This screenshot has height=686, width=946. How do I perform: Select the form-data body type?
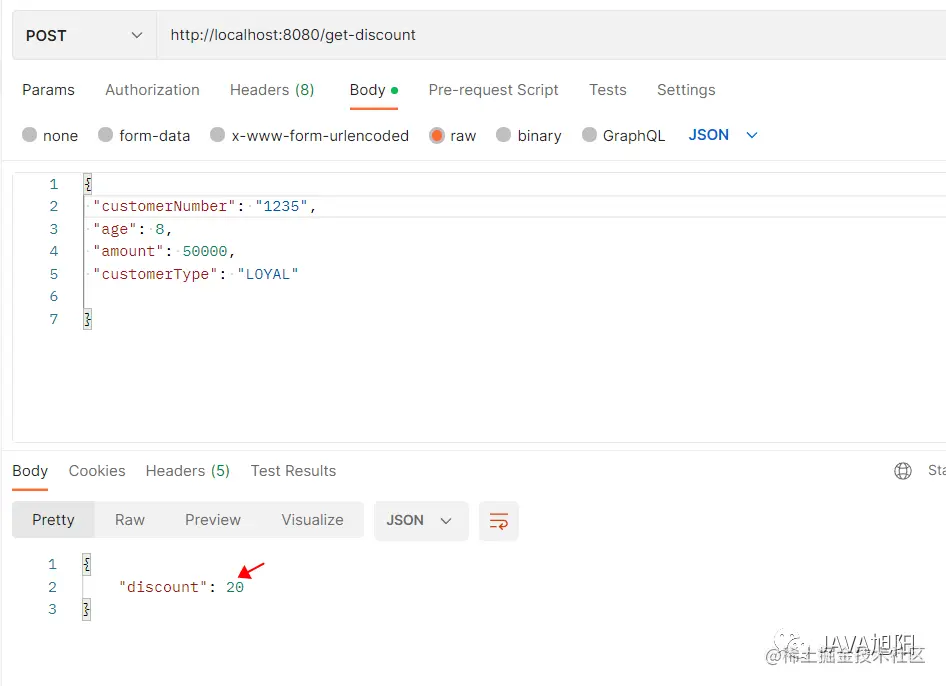click(144, 135)
